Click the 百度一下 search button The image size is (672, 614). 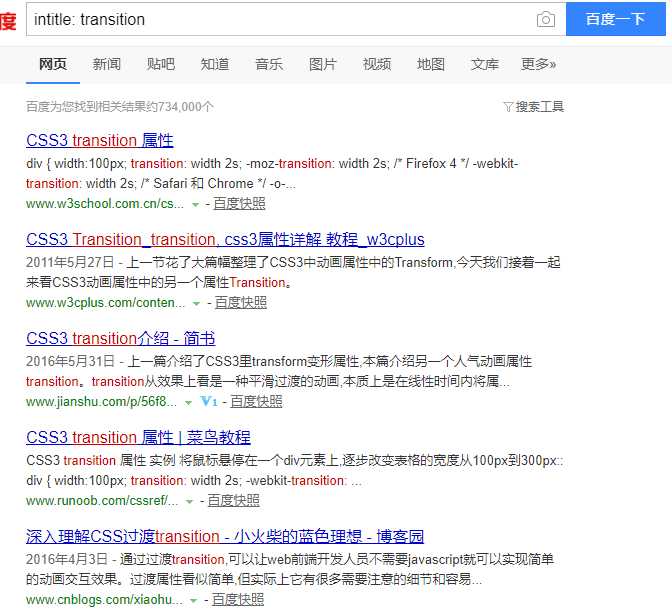615,19
